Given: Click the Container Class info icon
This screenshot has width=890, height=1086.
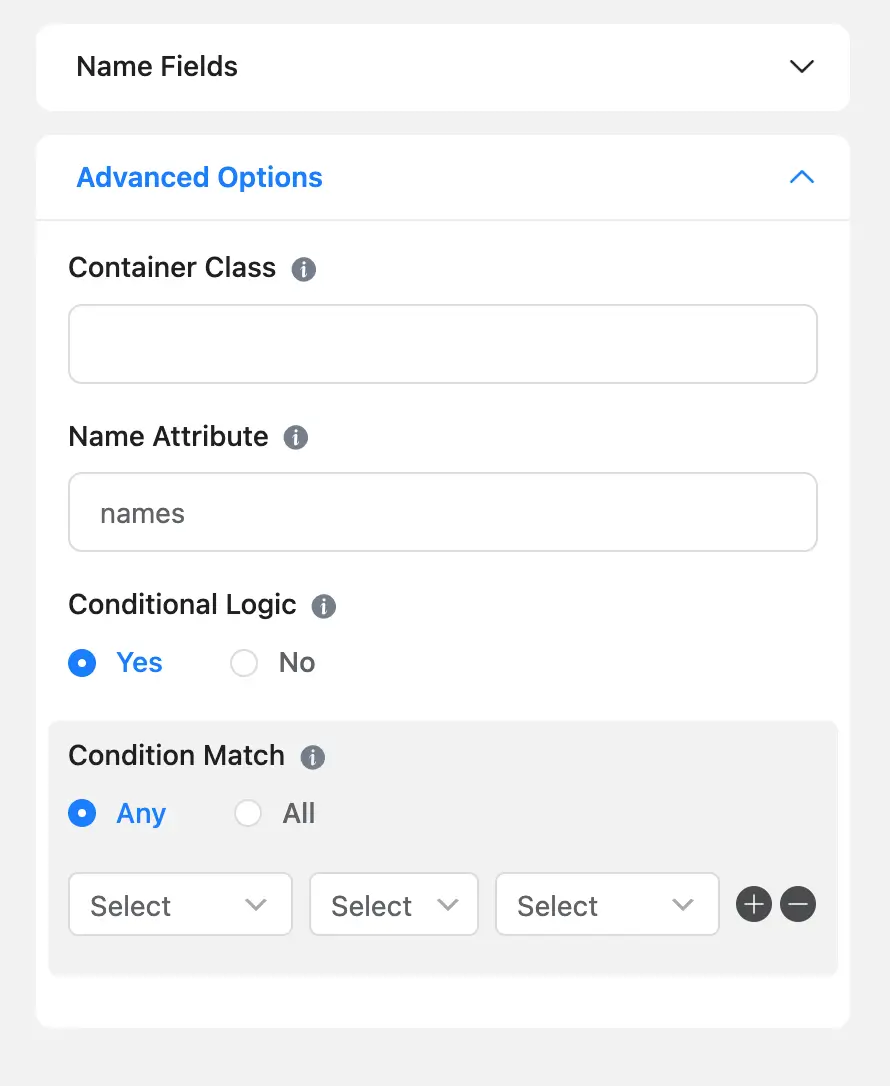Looking at the screenshot, I should pyautogui.click(x=303, y=269).
